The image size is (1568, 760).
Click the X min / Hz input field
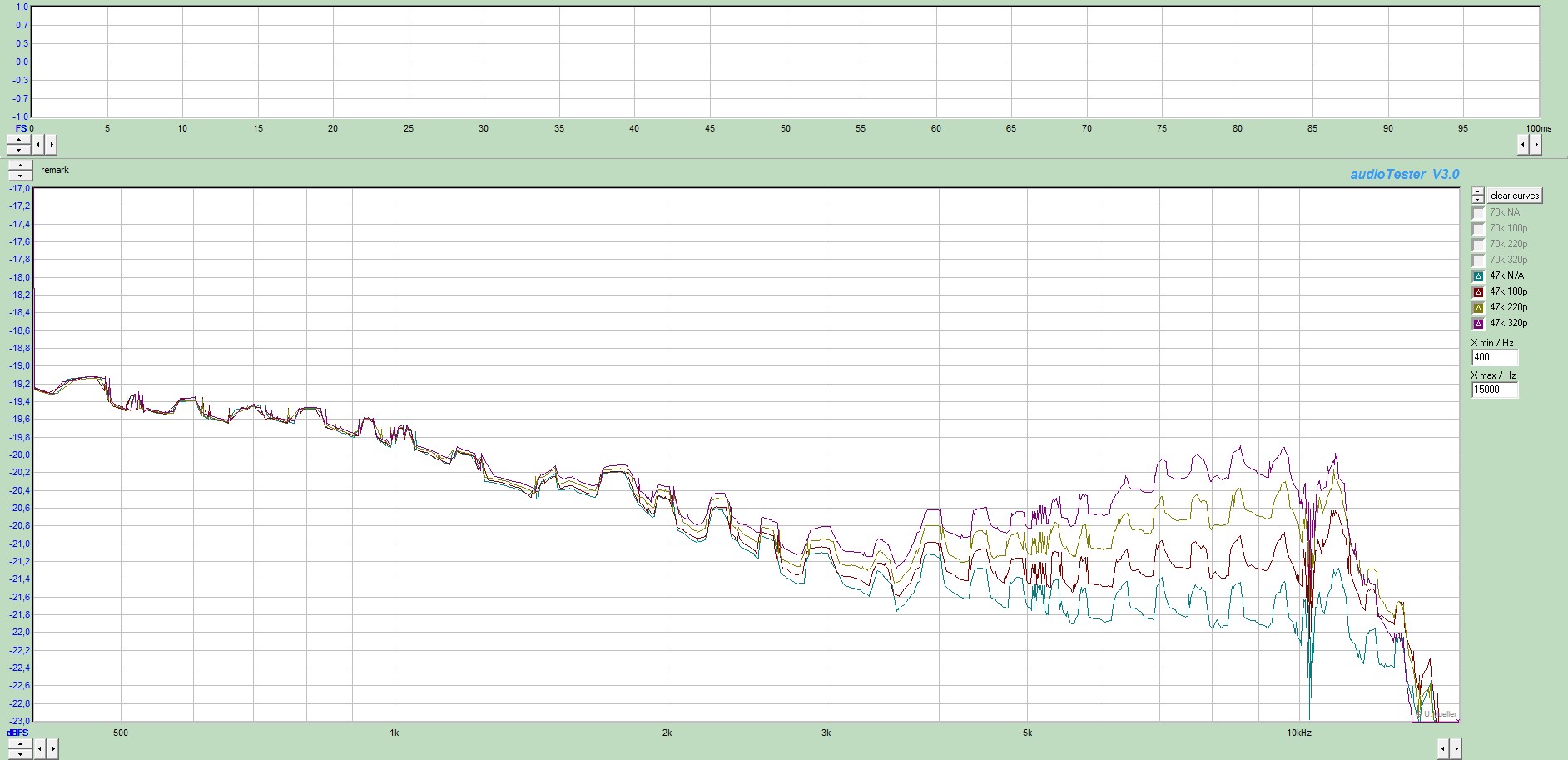pos(1494,357)
